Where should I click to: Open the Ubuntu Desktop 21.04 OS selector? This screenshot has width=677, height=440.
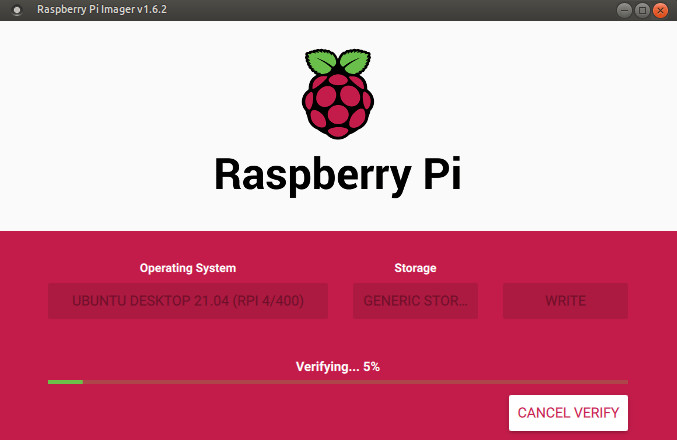[188, 300]
